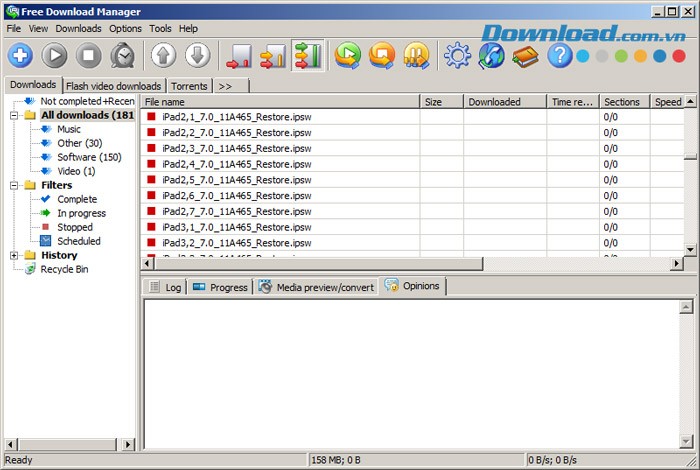The height and width of the screenshot is (470, 700).
Task: Open the View menu
Action: click(38, 29)
